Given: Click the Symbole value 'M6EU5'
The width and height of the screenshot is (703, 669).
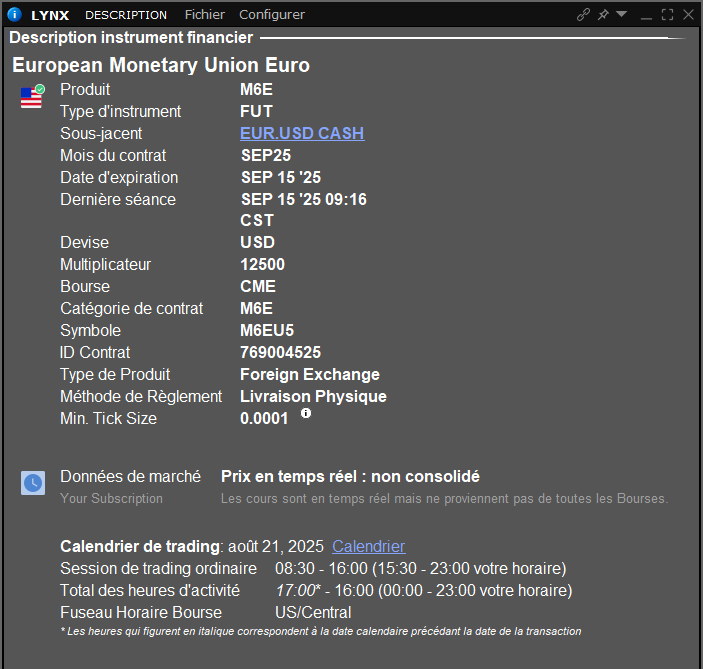Looking at the screenshot, I should point(267,331).
